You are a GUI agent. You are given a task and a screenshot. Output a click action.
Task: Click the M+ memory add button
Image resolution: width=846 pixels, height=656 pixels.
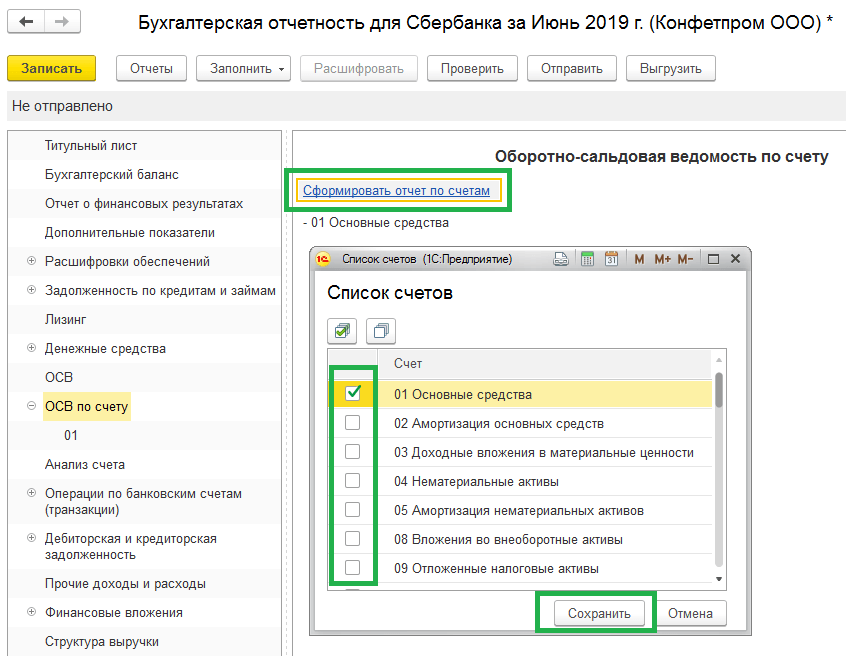tap(662, 259)
